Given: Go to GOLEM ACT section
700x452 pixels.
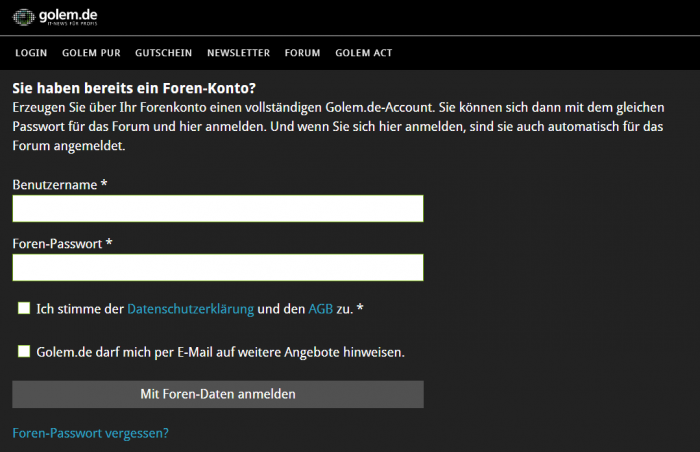Looking at the screenshot, I should [x=363, y=53].
